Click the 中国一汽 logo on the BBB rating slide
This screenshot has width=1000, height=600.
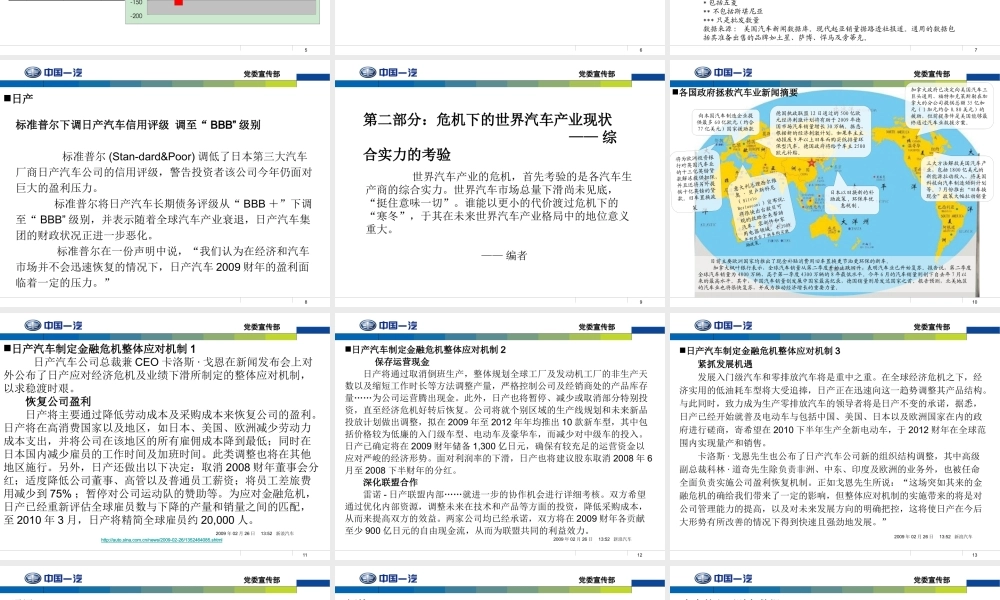(54, 72)
